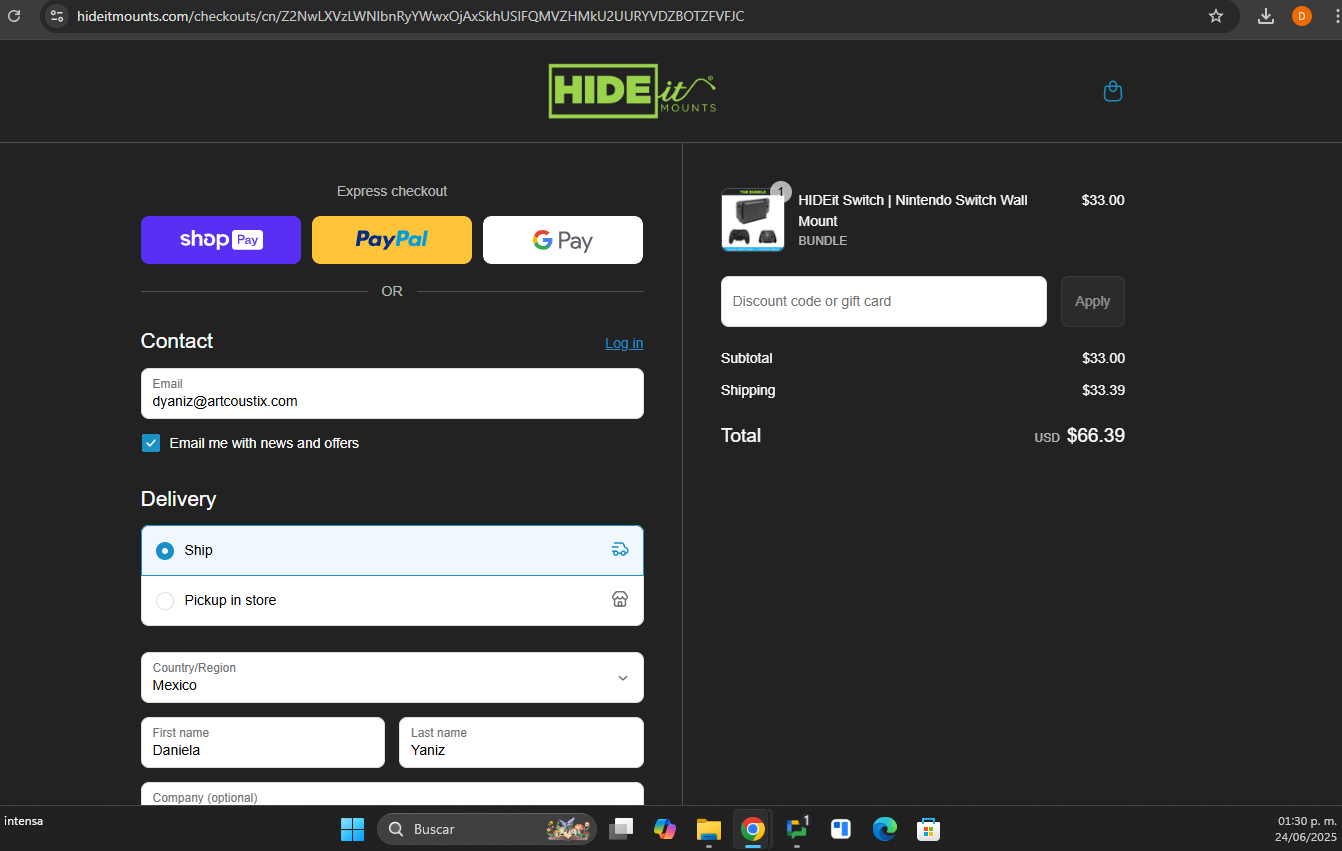Click the Shipping $33.39 value
The width and height of the screenshot is (1342, 851).
pos(1103,390)
